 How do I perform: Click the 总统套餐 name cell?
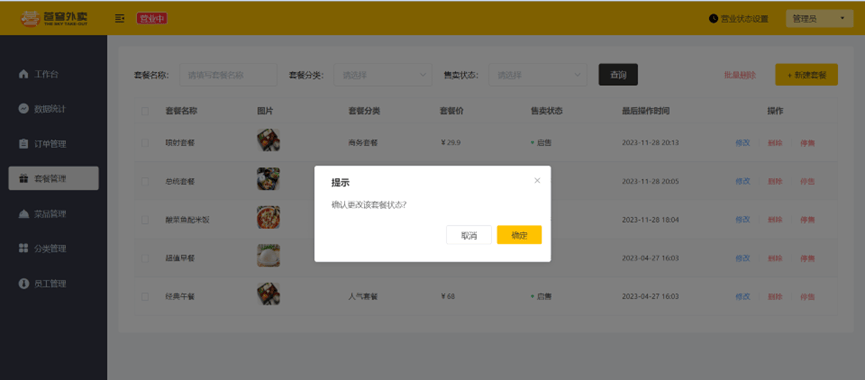point(180,181)
